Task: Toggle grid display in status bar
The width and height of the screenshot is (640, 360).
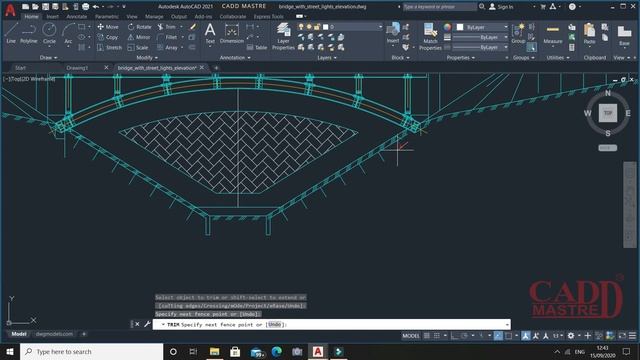Action: point(427,336)
